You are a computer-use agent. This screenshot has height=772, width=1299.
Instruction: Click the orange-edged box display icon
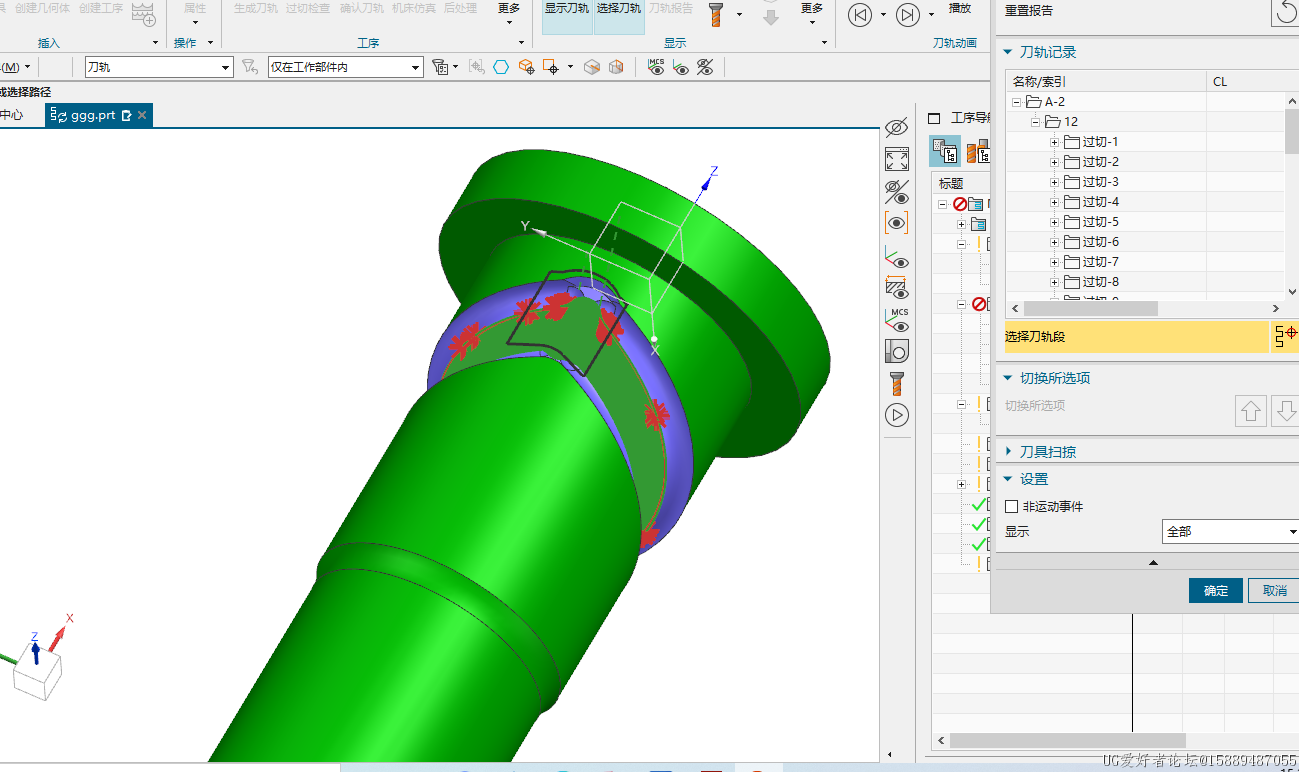616,67
